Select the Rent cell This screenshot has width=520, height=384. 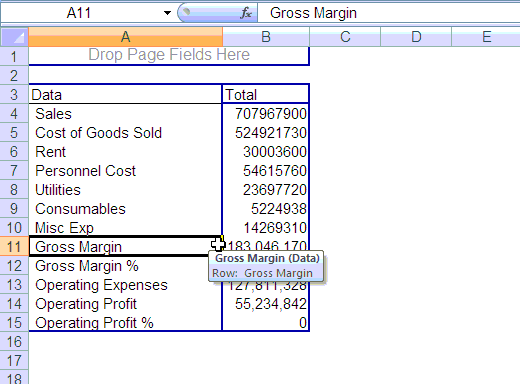[x=125, y=151]
